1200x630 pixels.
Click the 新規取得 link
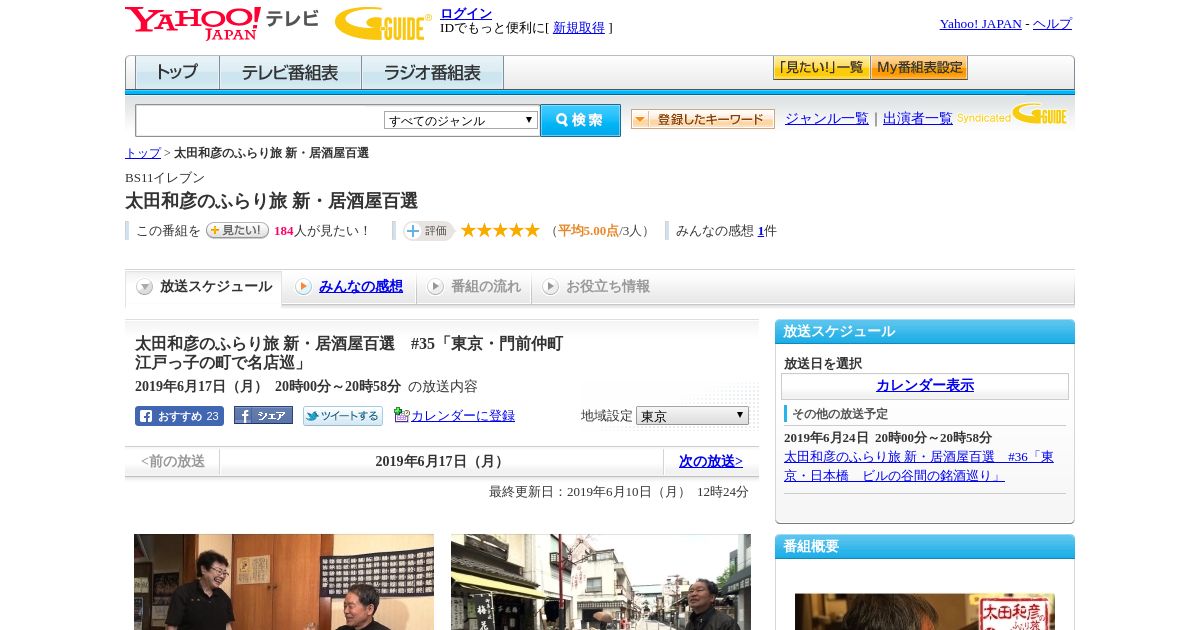(x=579, y=28)
